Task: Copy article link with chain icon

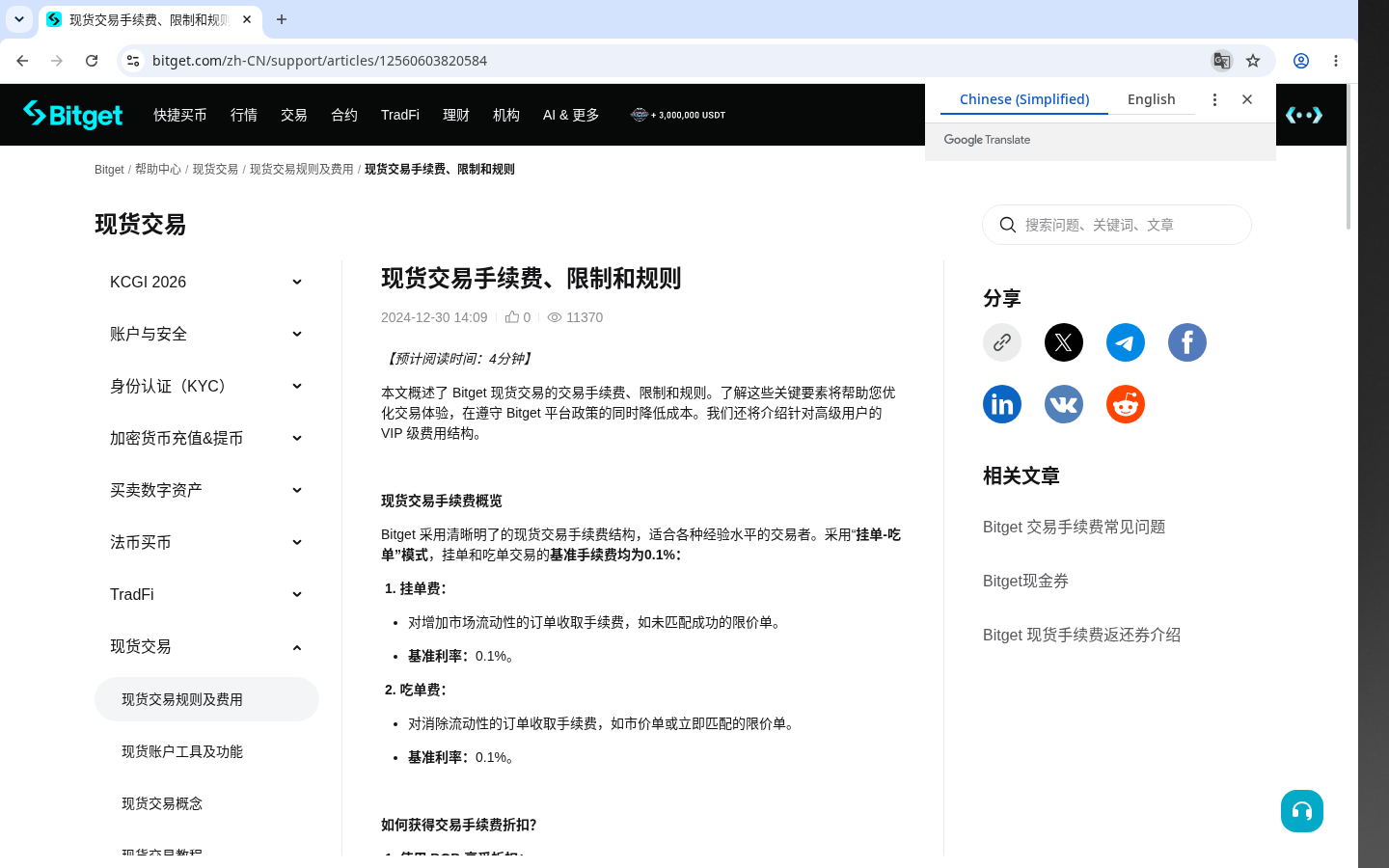Action: [1002, 342]
